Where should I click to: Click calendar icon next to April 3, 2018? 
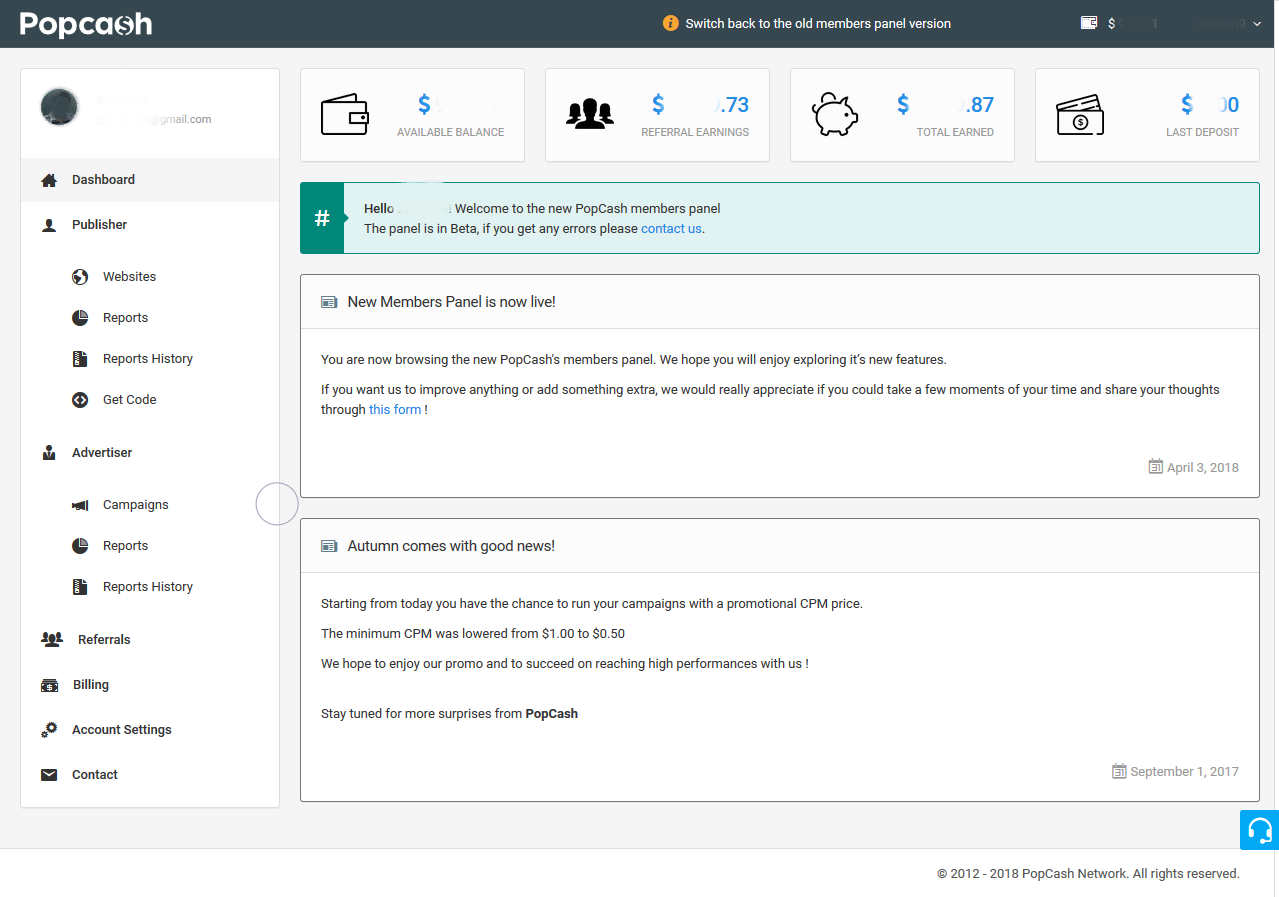pyautogui.click(x=1155, y=467)
